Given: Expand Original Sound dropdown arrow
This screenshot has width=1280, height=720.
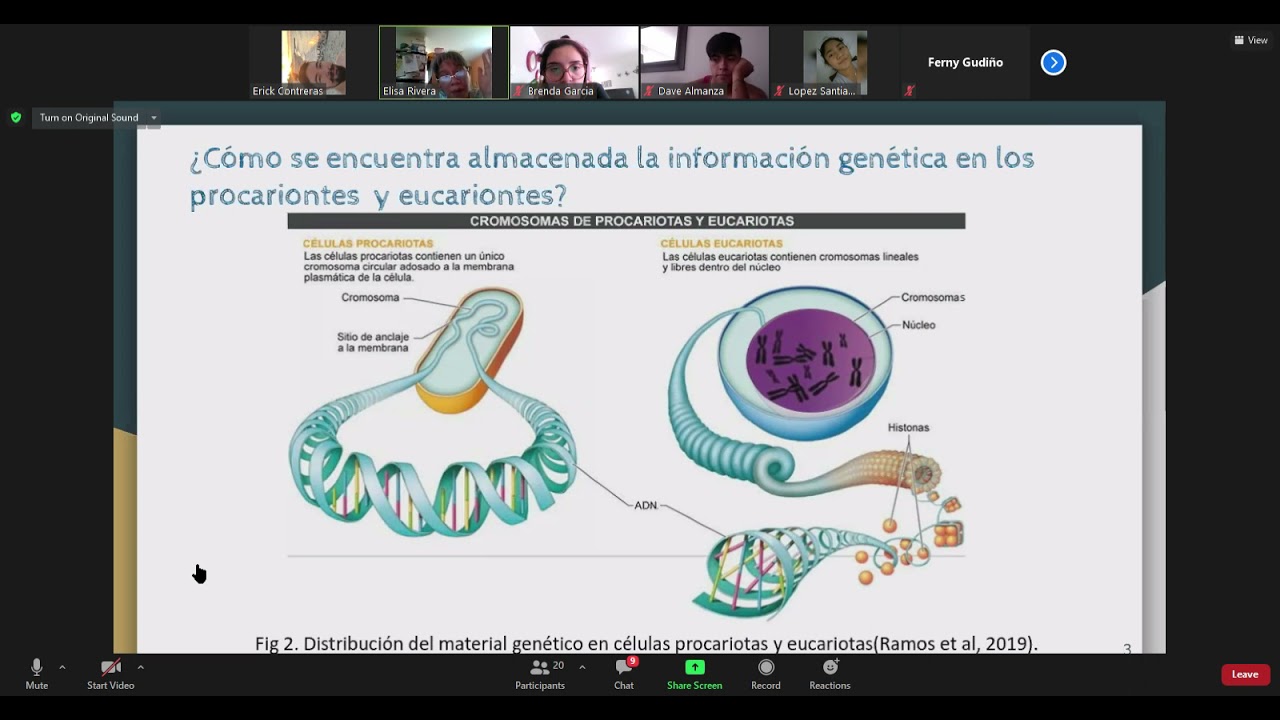Looking at the screenshot, I should (x=153, y=118).
